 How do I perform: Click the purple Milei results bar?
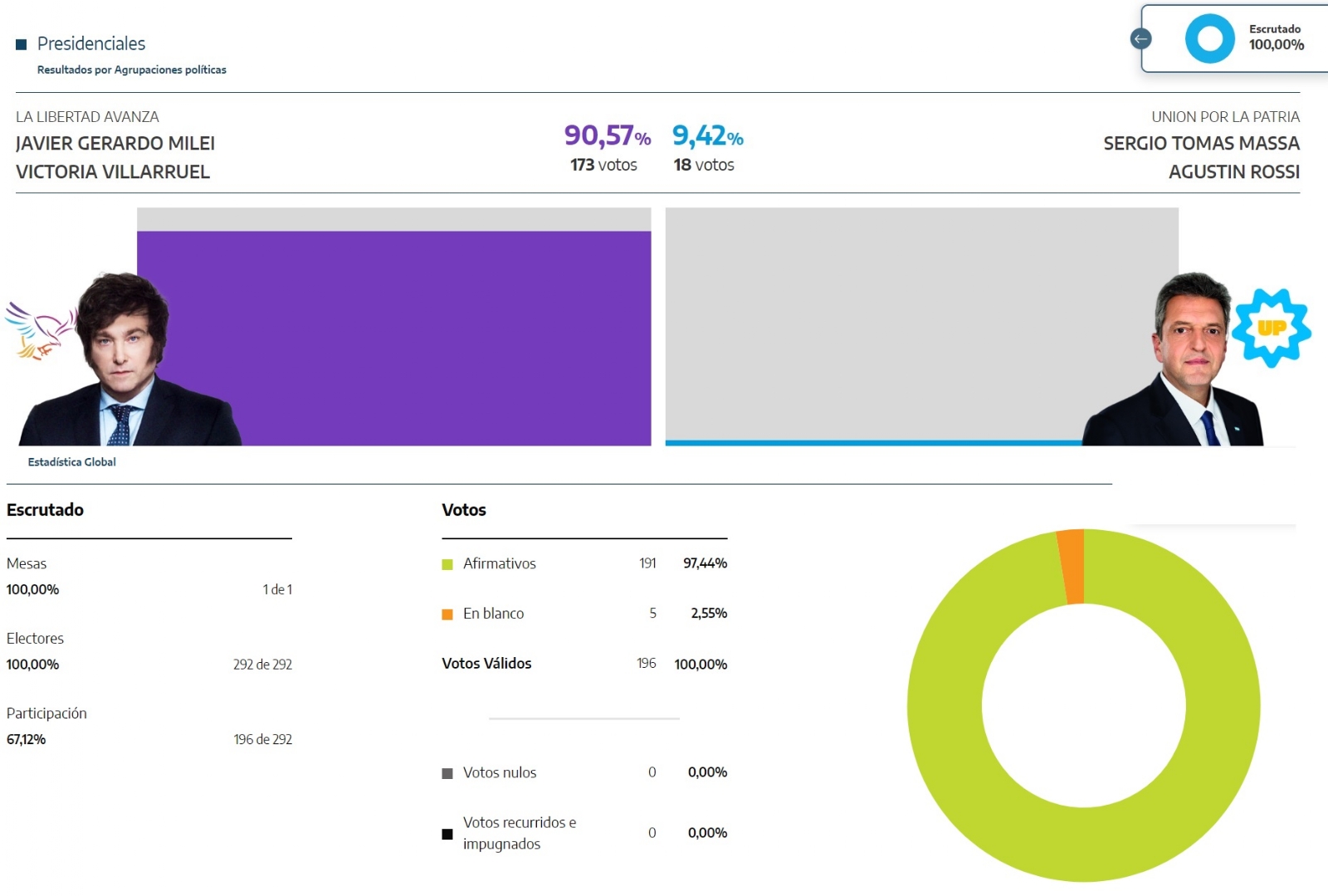point(393,338)
